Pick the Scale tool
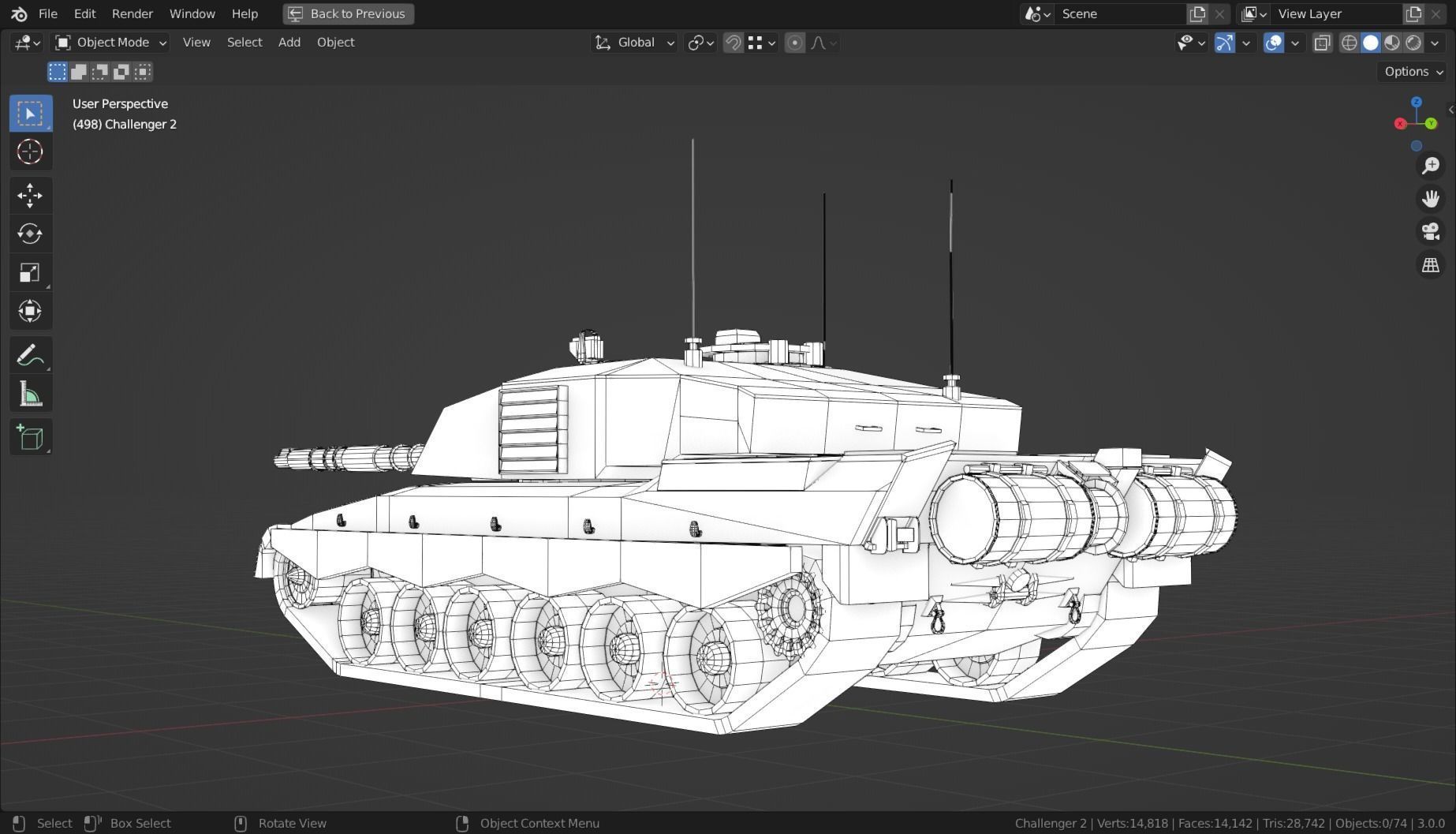 pyautogui.click(x=30, y=272)
